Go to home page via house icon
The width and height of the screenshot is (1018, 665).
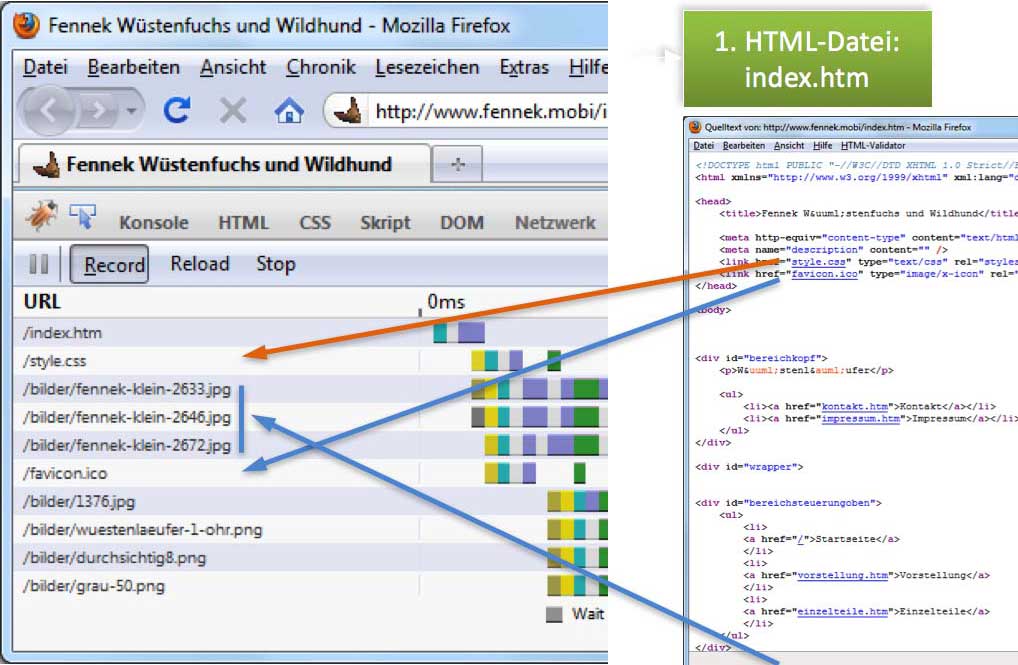pos(288,111)
